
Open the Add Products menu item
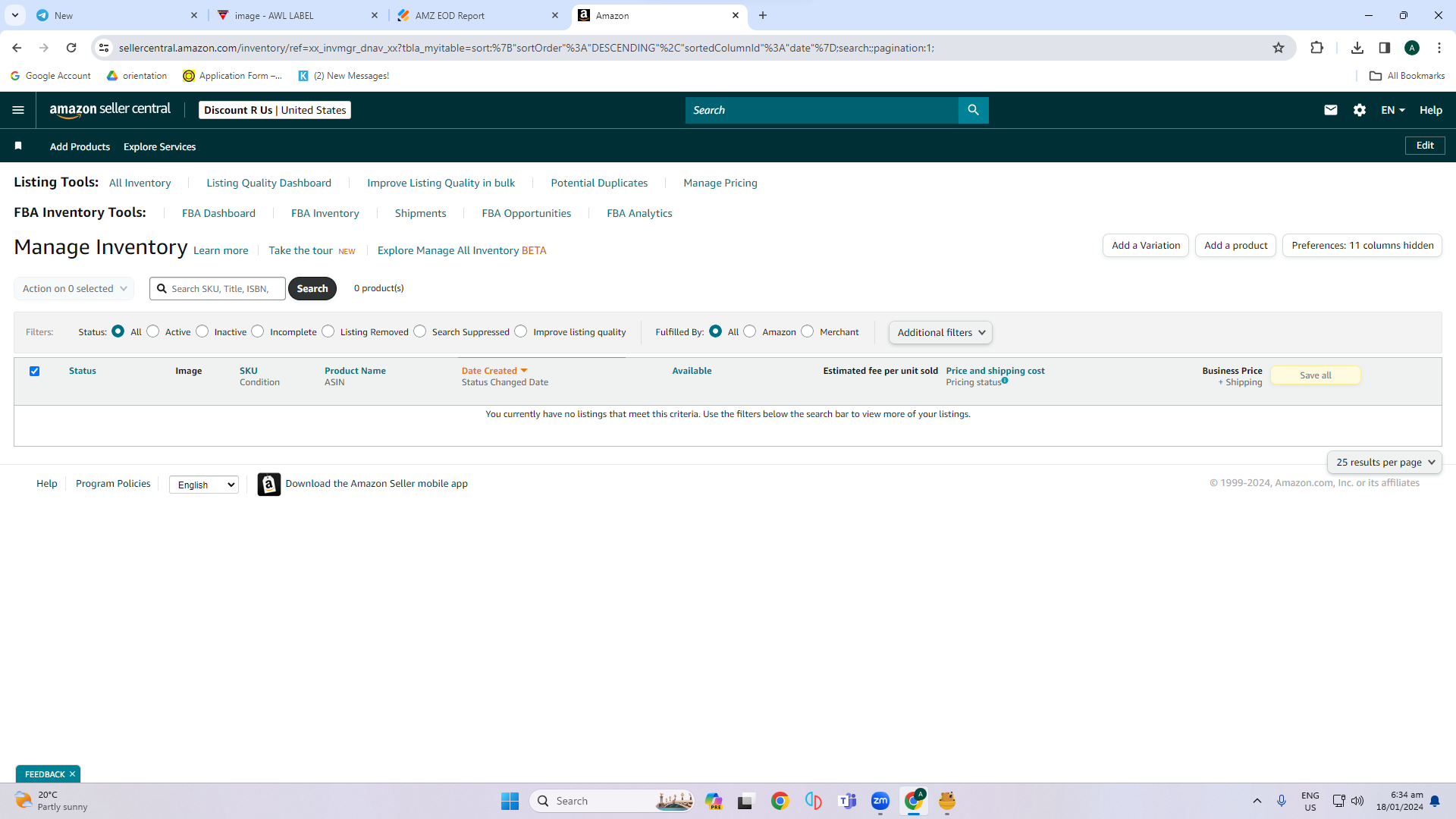click(x=80, y=146)
